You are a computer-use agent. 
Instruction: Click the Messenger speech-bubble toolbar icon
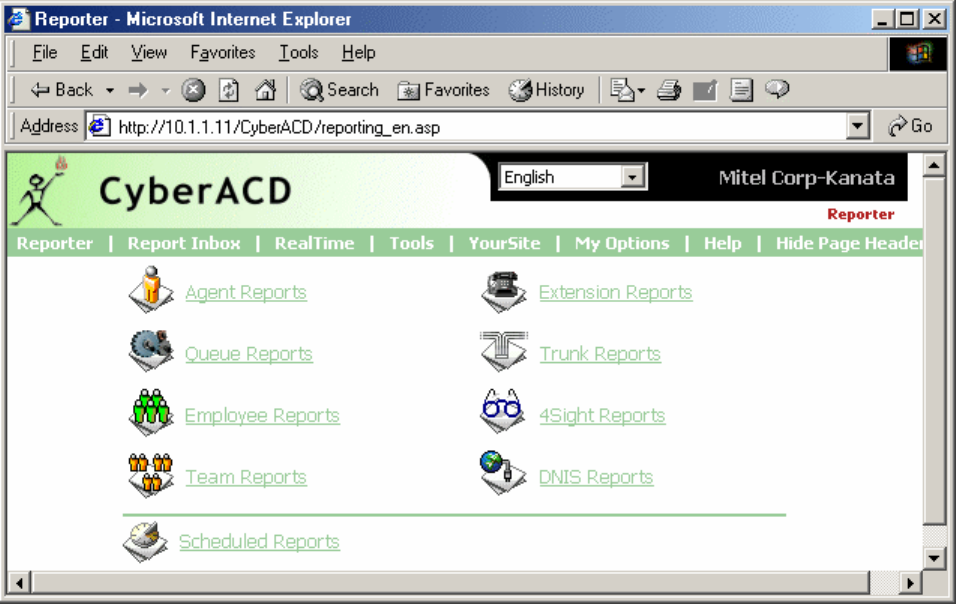pyautogui.click(x=777, y=90)
